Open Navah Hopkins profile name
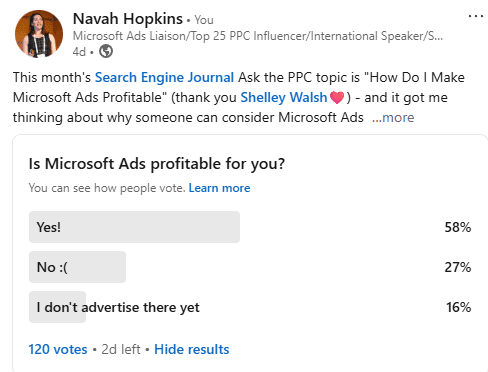Screen dimensions: 488x372 [x=128, y=19]
